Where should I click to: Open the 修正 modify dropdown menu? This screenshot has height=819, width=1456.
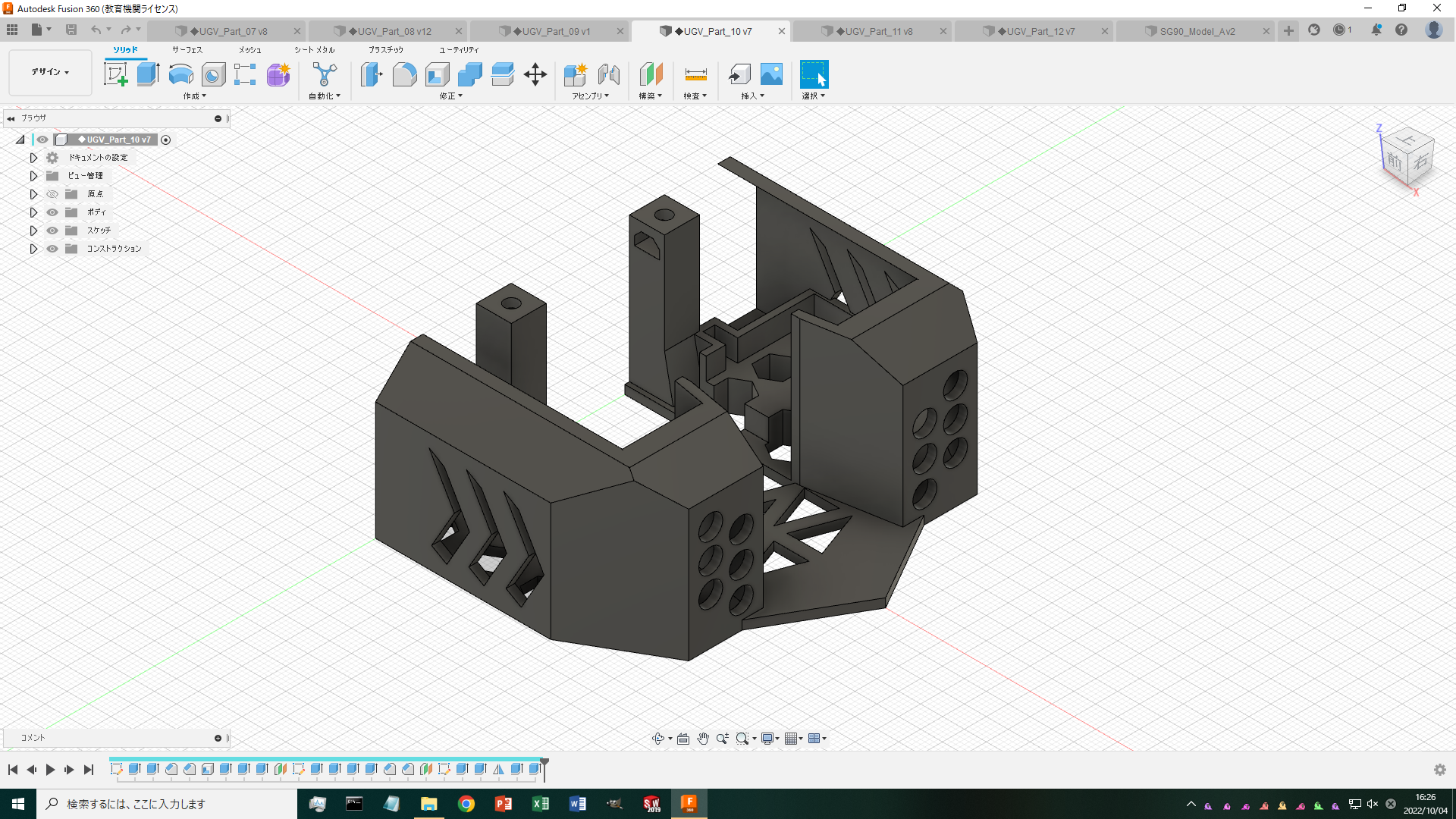pos(450,96)
